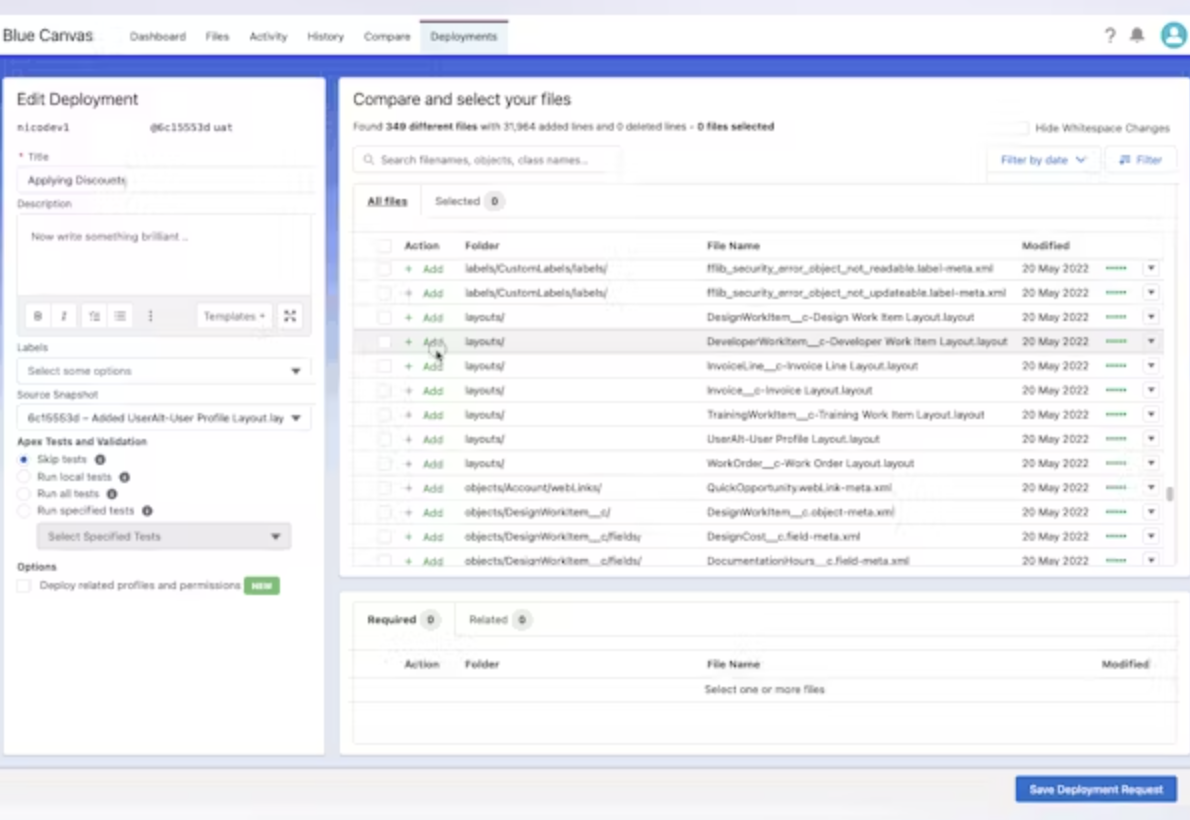Open more formatting options via three-dot icon
The width and height of the screenshot is (1190, 820).
click(x=150, y=315)
